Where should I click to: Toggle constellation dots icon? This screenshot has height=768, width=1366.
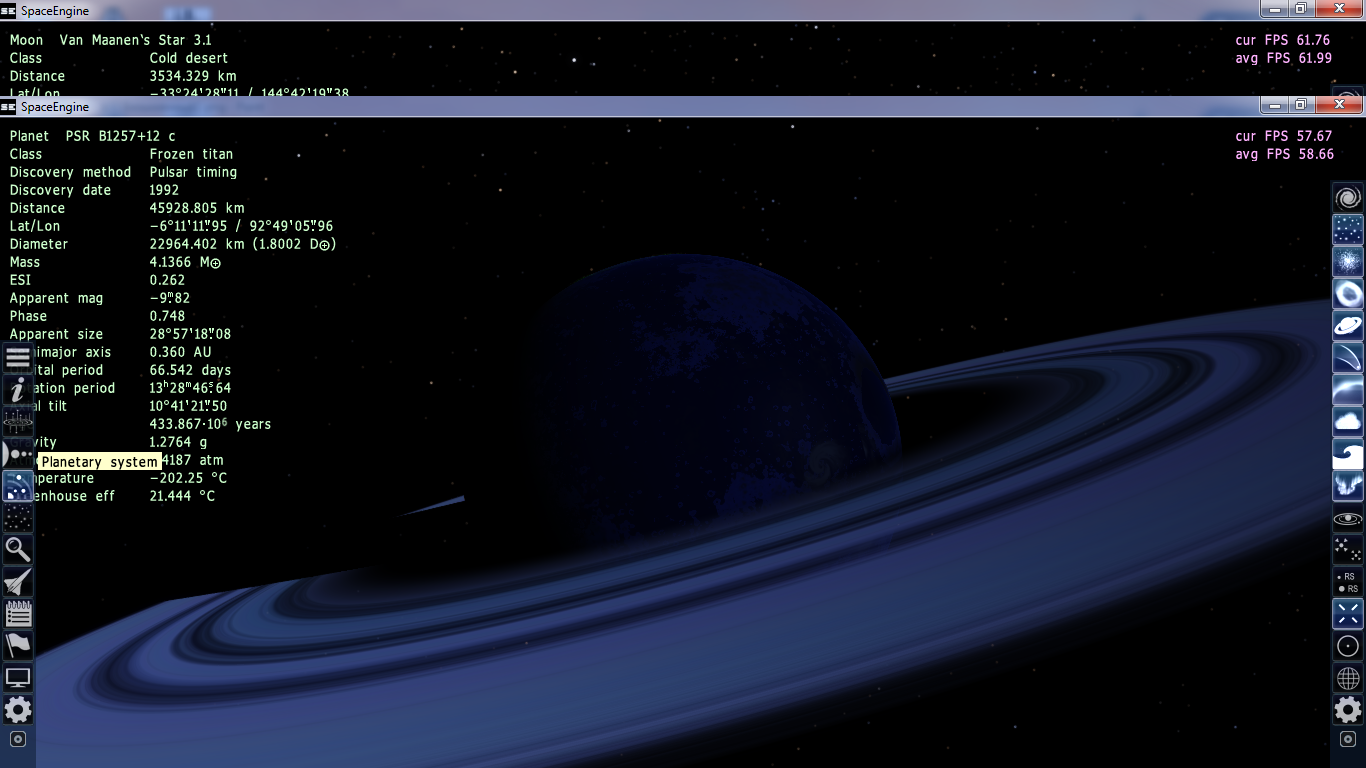(x=1348, y=549)
